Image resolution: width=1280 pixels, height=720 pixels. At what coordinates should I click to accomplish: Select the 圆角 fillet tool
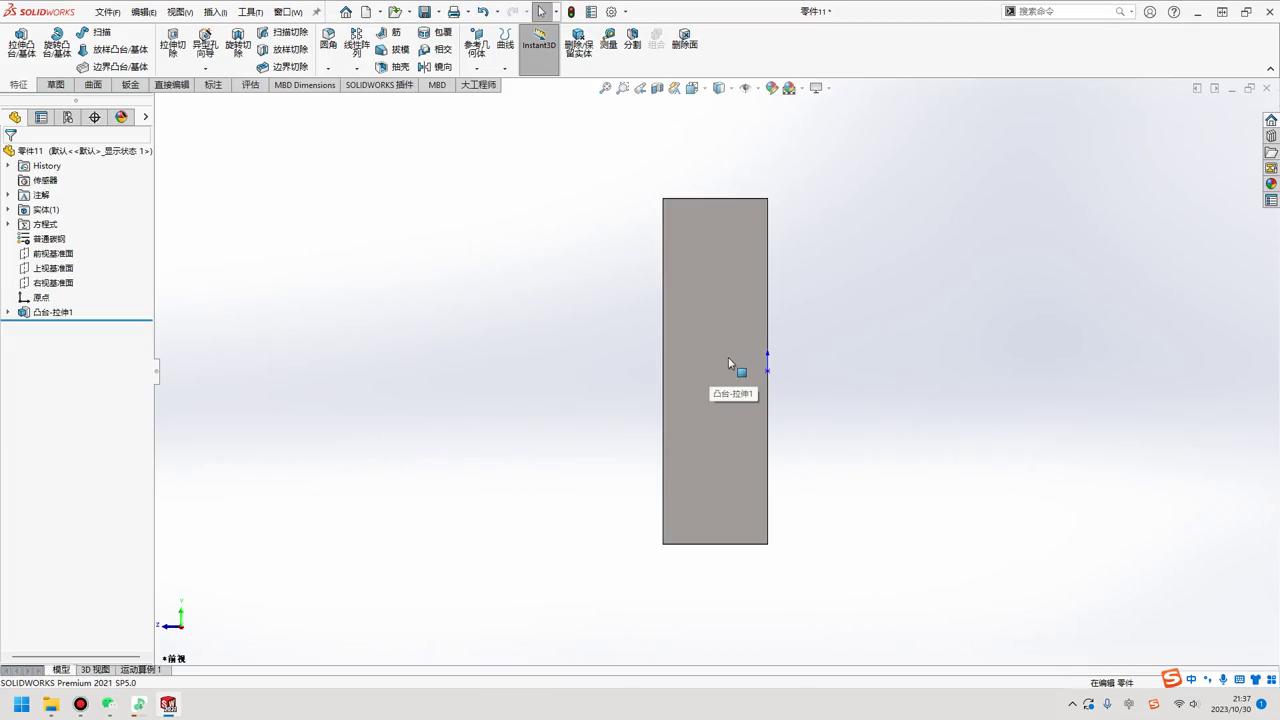[x=328, y=40]
